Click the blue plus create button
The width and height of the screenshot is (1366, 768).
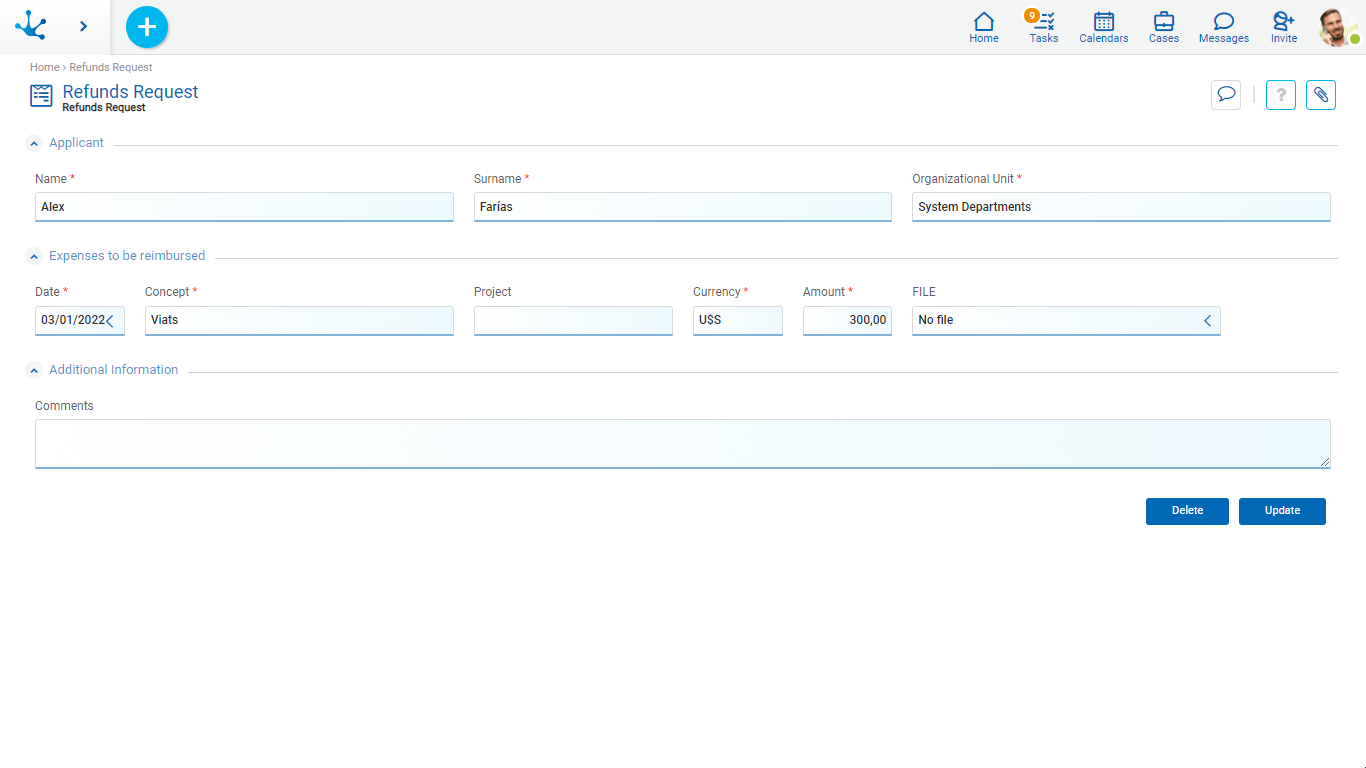147,27
